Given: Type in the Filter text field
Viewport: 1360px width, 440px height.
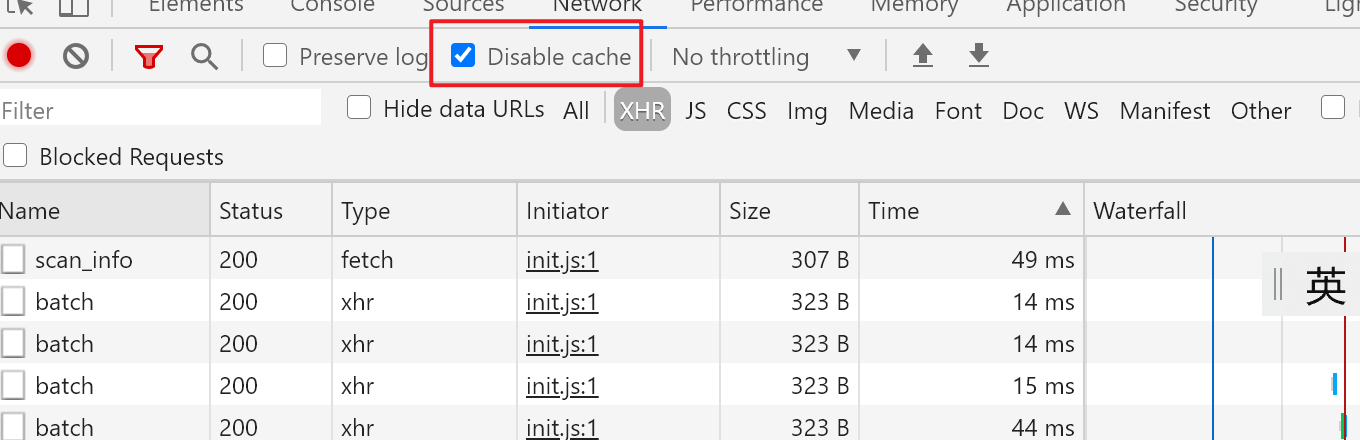Looking at the screenshot, I should [160, 110].
